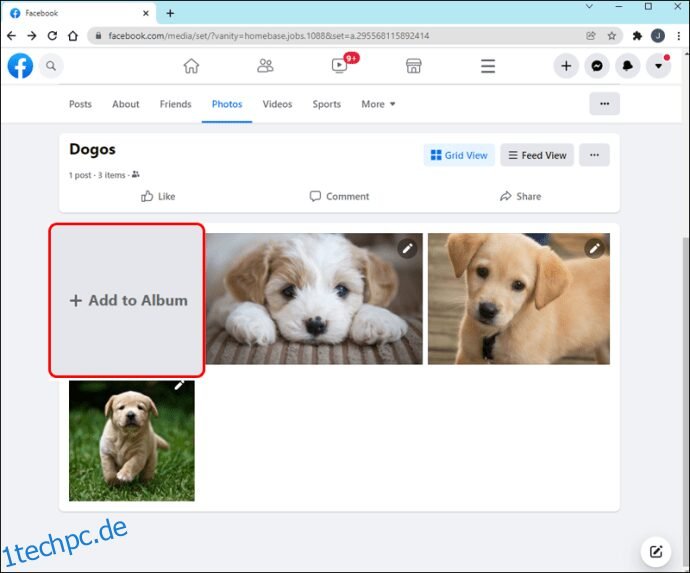
Task: Bookmark this page with the star icon
Action: tap(612, 36)
